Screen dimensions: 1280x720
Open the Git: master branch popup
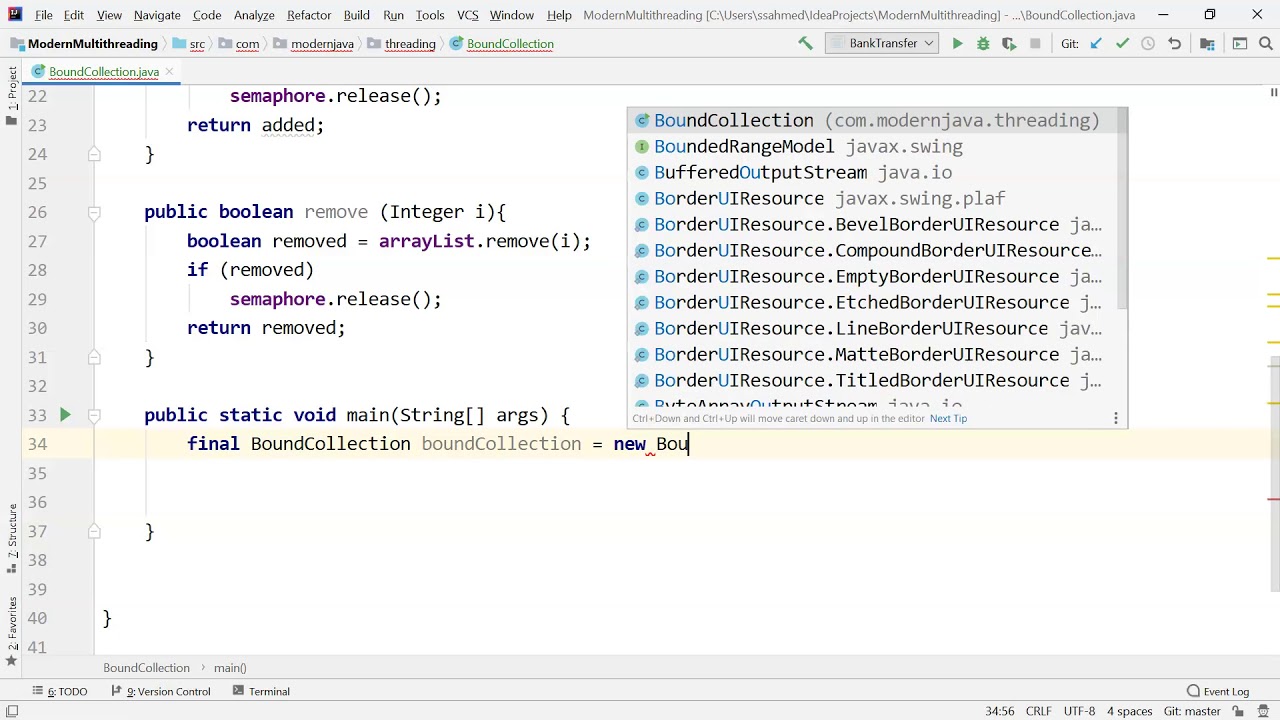point(1192,711)
